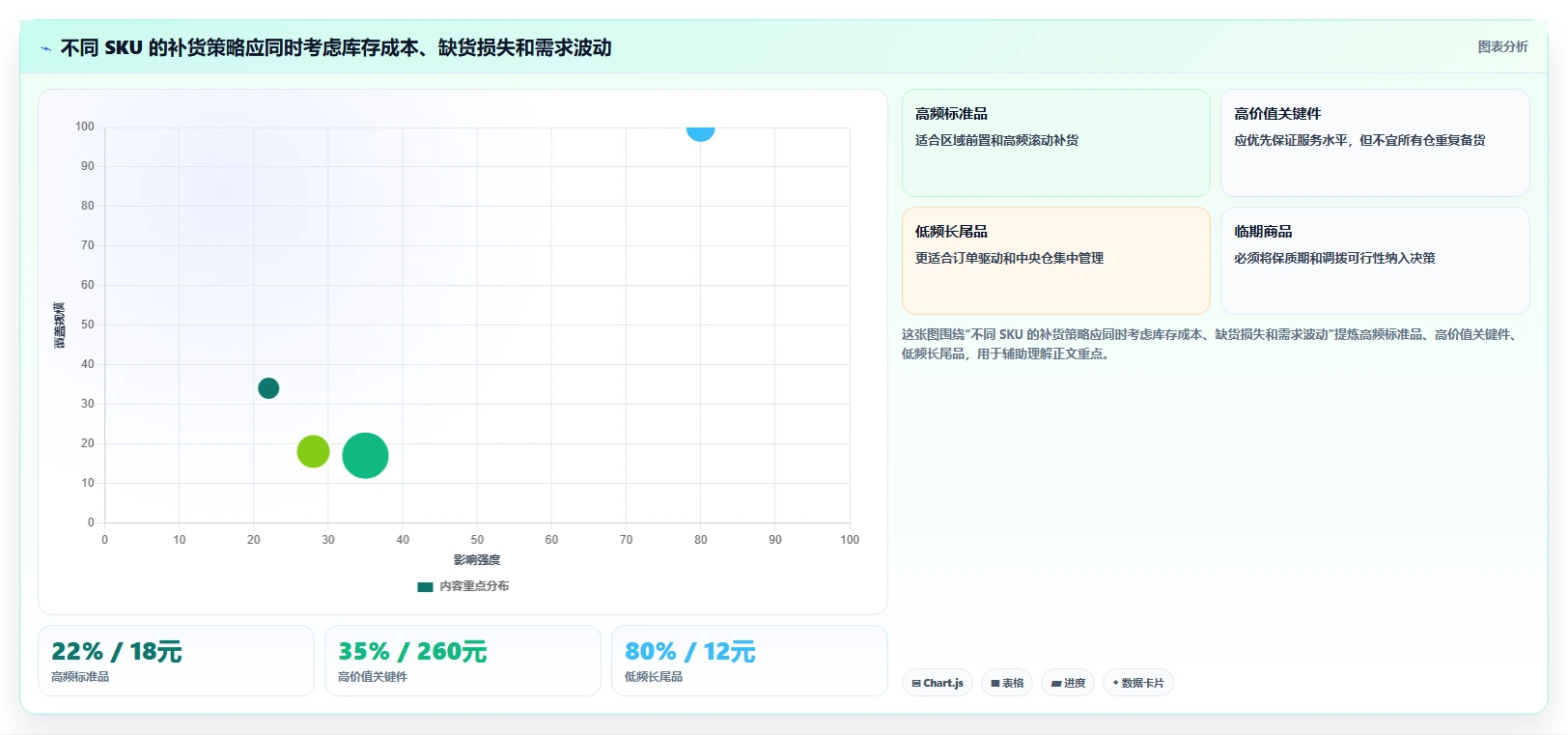The width and height of the screenshot is (1568, 735).
Task: Click the Chart.js tag chip
Action: [938, 683]
